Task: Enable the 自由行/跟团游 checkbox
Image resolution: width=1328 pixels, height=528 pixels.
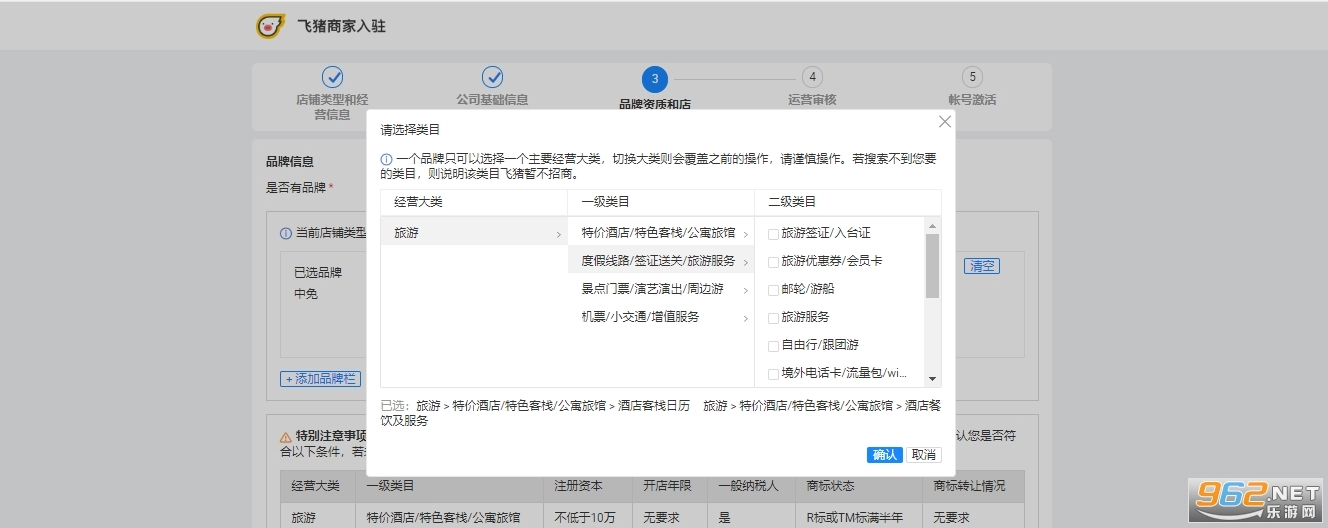Action: [773, 345]
